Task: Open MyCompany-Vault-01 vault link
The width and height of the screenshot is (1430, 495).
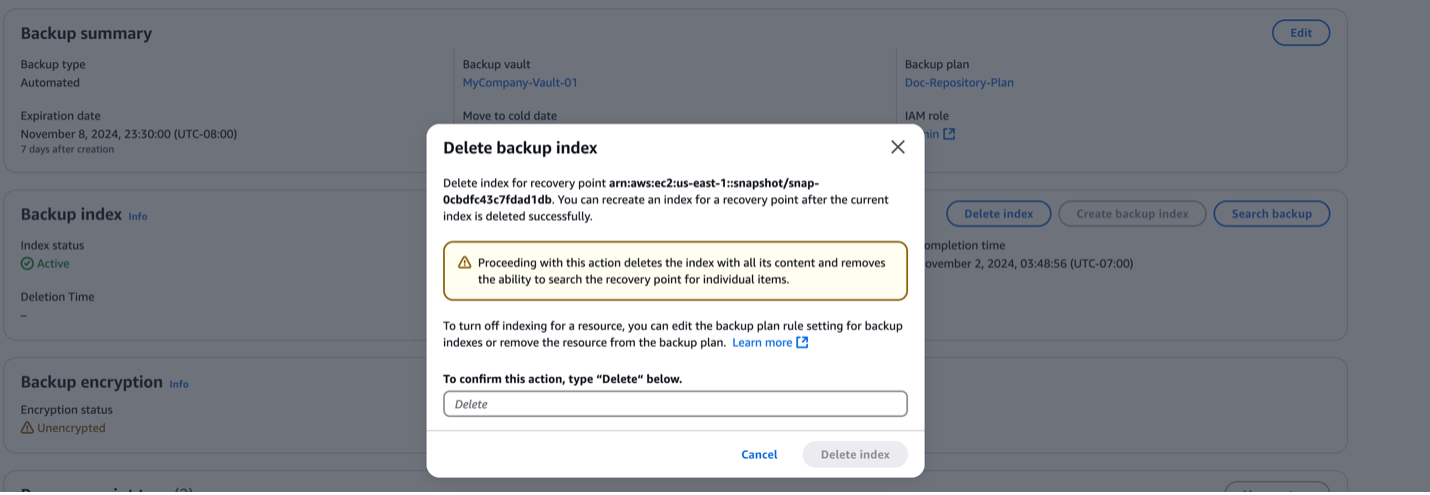Action: 520,83
